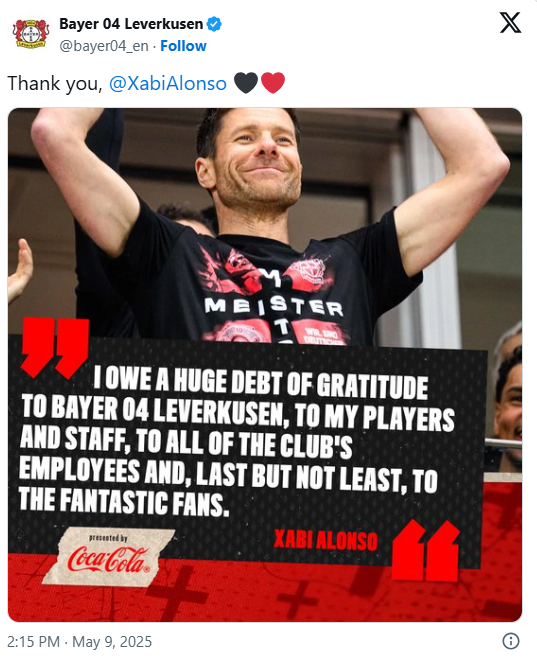The width and height of the screenshot is (537, 658).
Task: Click the Coca-Cola logo in the image
Action: coord(109,560)
